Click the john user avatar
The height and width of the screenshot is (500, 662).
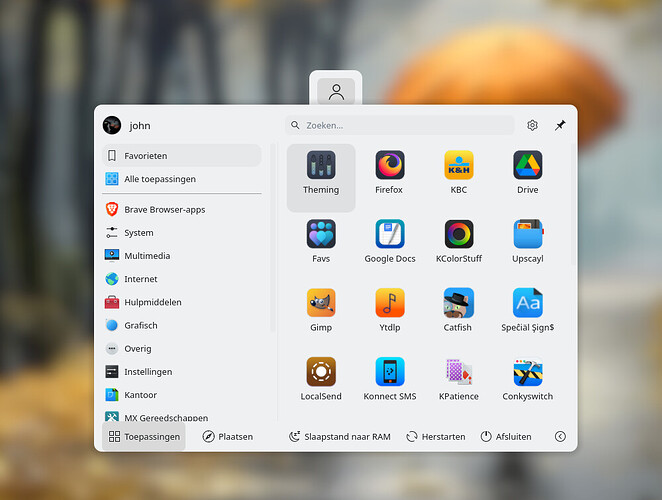click(112, 125)
